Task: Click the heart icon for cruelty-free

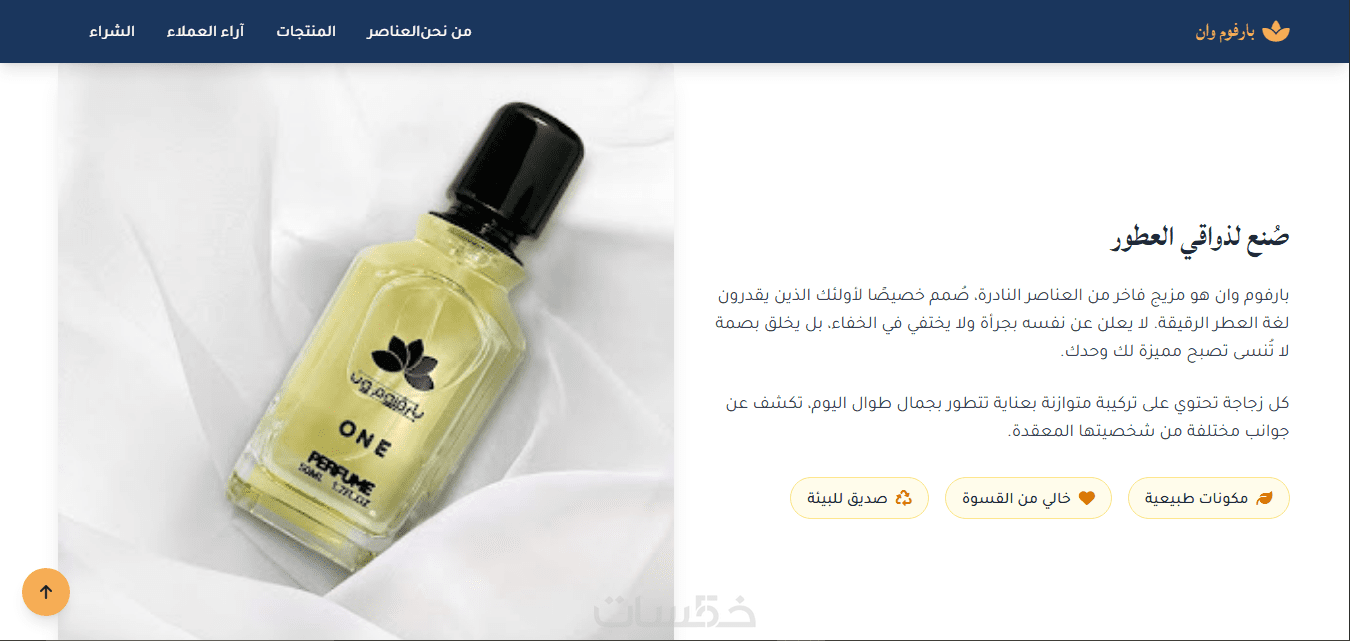Action: tap(1087, 498)
